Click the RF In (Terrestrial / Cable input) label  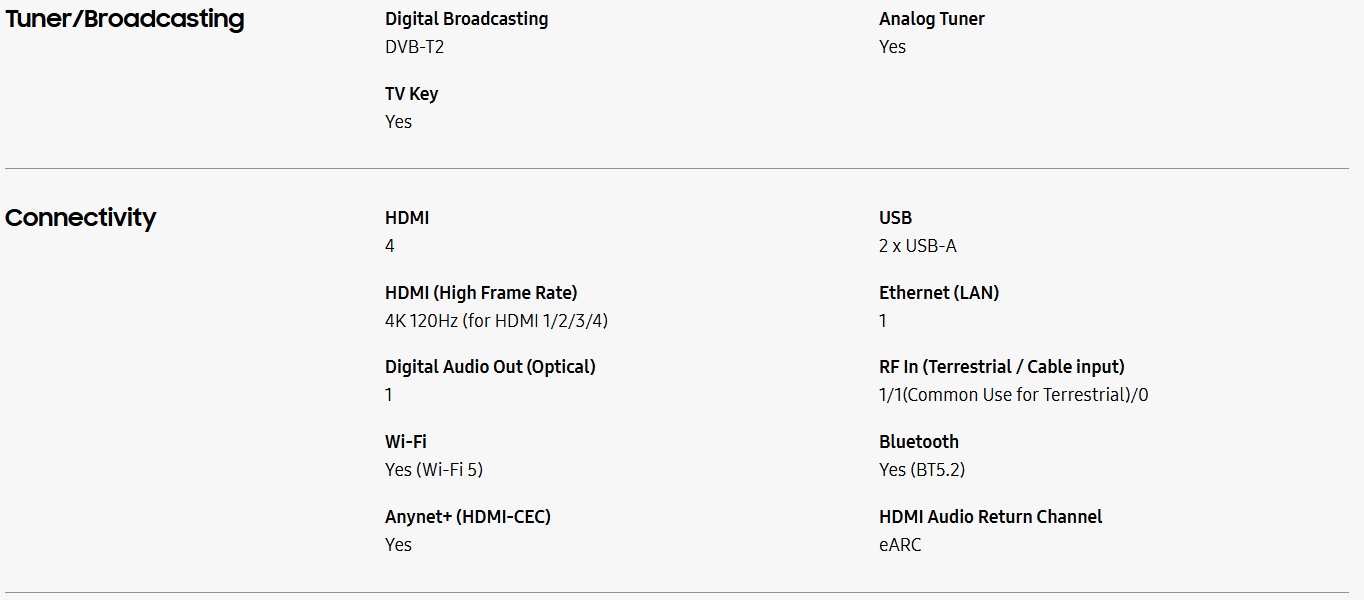[1001, 367]
